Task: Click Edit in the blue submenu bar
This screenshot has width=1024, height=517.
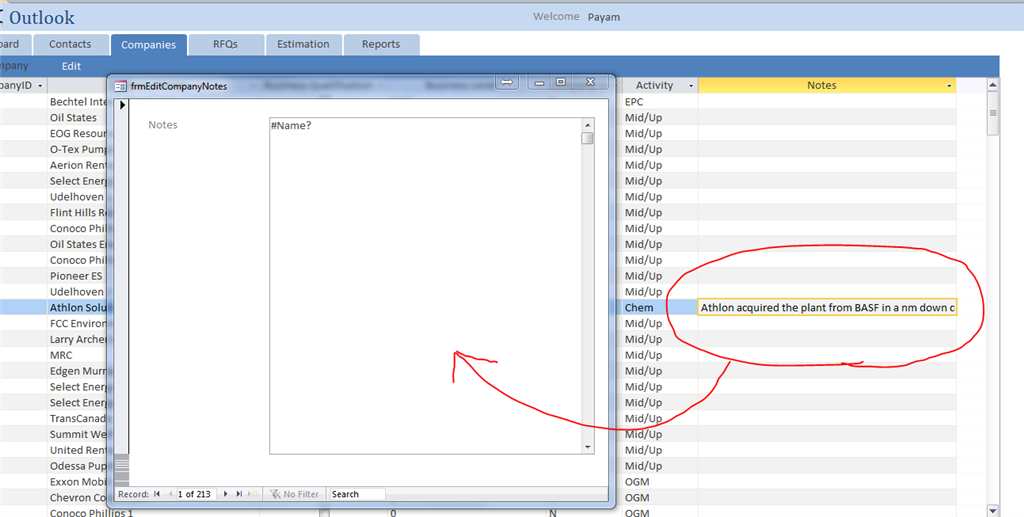Action: [71, 66]
